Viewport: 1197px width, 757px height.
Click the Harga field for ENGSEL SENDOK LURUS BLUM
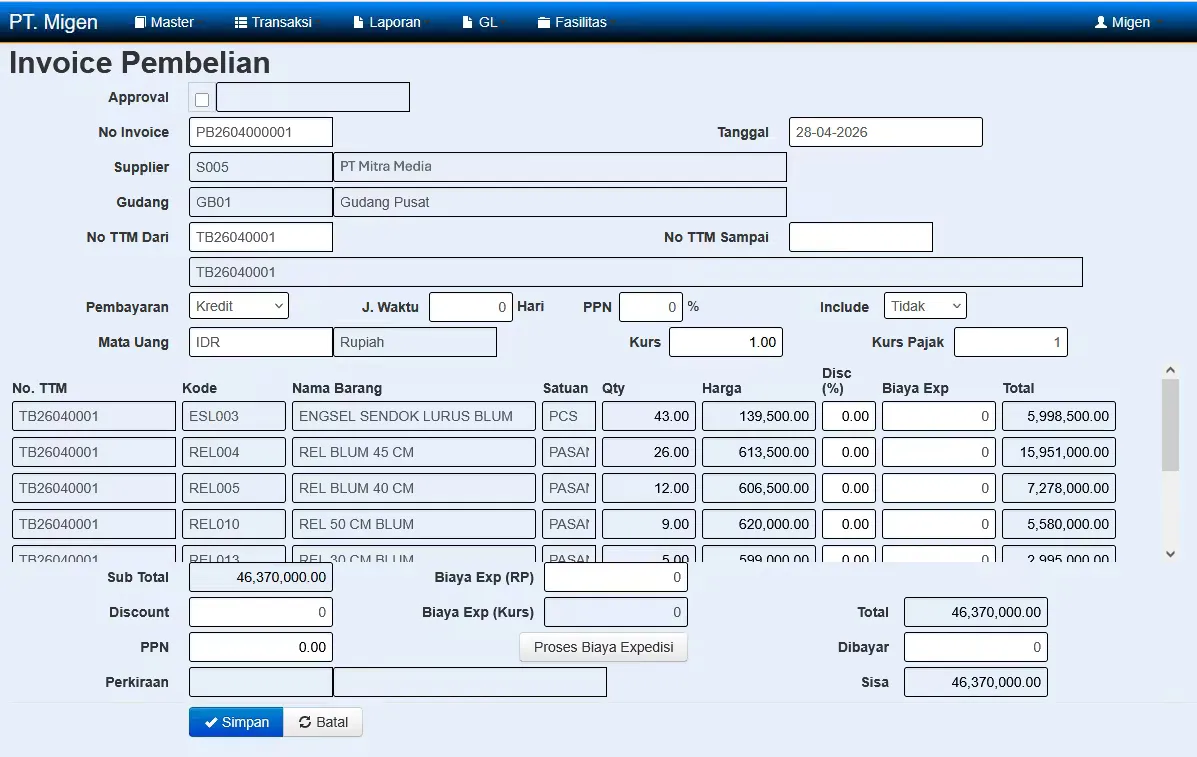[759, 416]
